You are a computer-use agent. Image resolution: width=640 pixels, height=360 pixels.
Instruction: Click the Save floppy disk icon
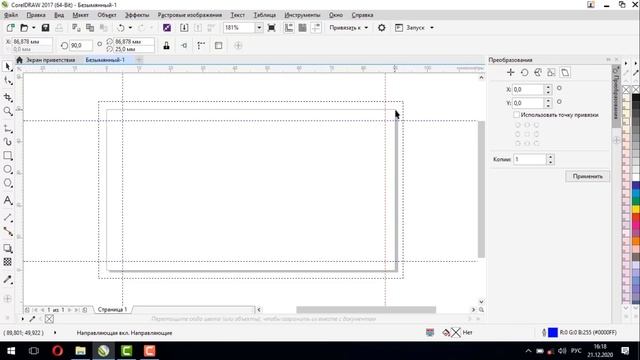click(x=45, y=28)
